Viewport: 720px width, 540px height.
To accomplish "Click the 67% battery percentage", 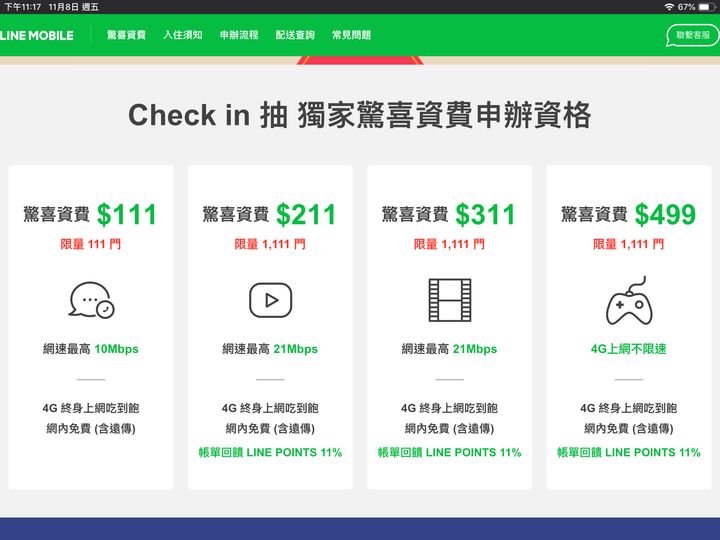I will pos(686,7).
